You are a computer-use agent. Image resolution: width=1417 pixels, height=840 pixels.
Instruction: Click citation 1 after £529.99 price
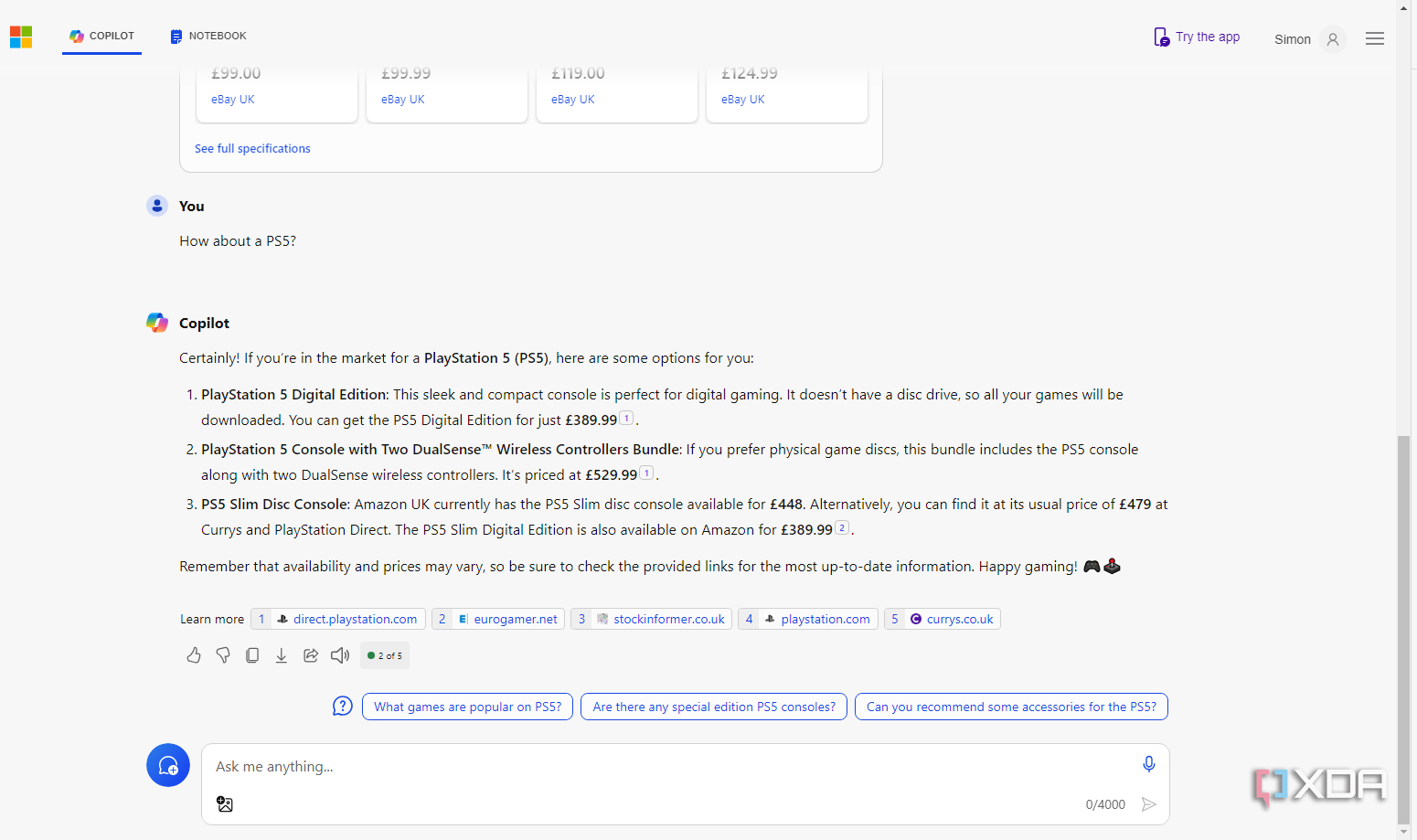646,473
